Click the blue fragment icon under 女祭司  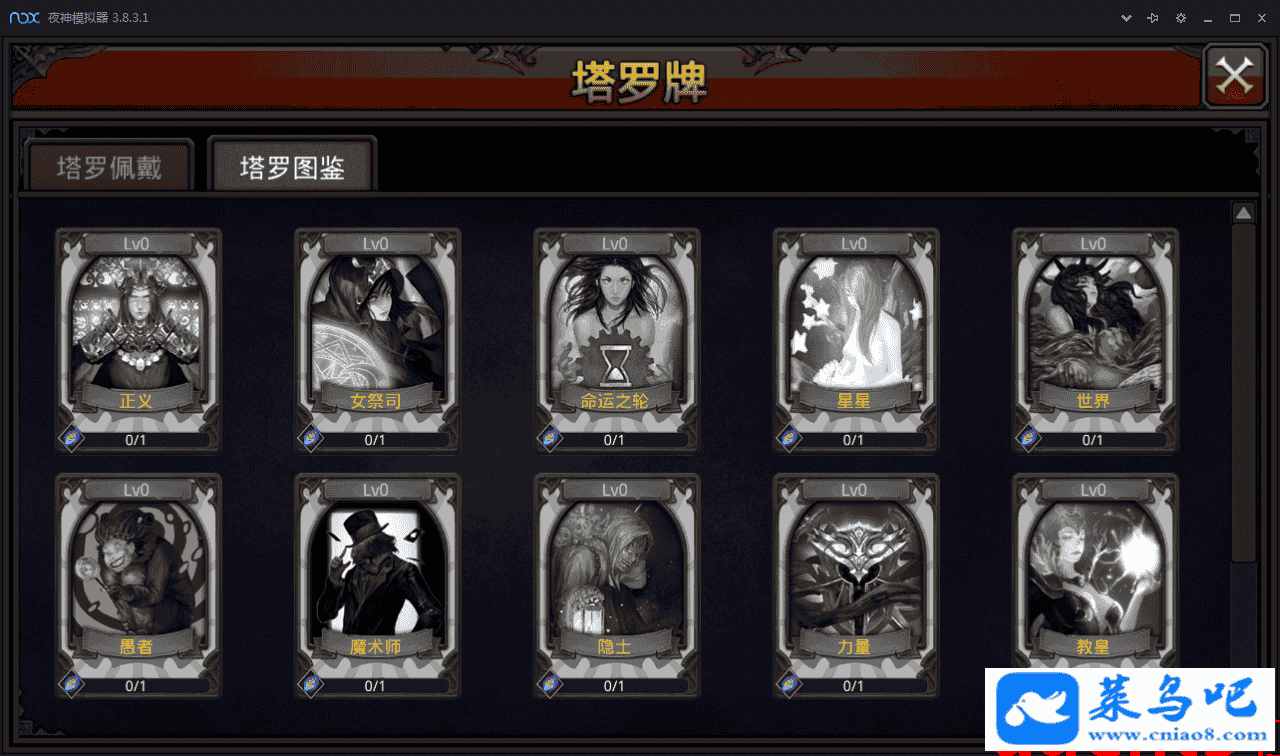pos(311,438)
